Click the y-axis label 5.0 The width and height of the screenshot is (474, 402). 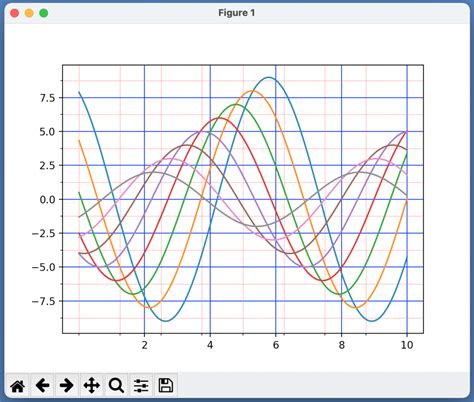tap(48, 132)
